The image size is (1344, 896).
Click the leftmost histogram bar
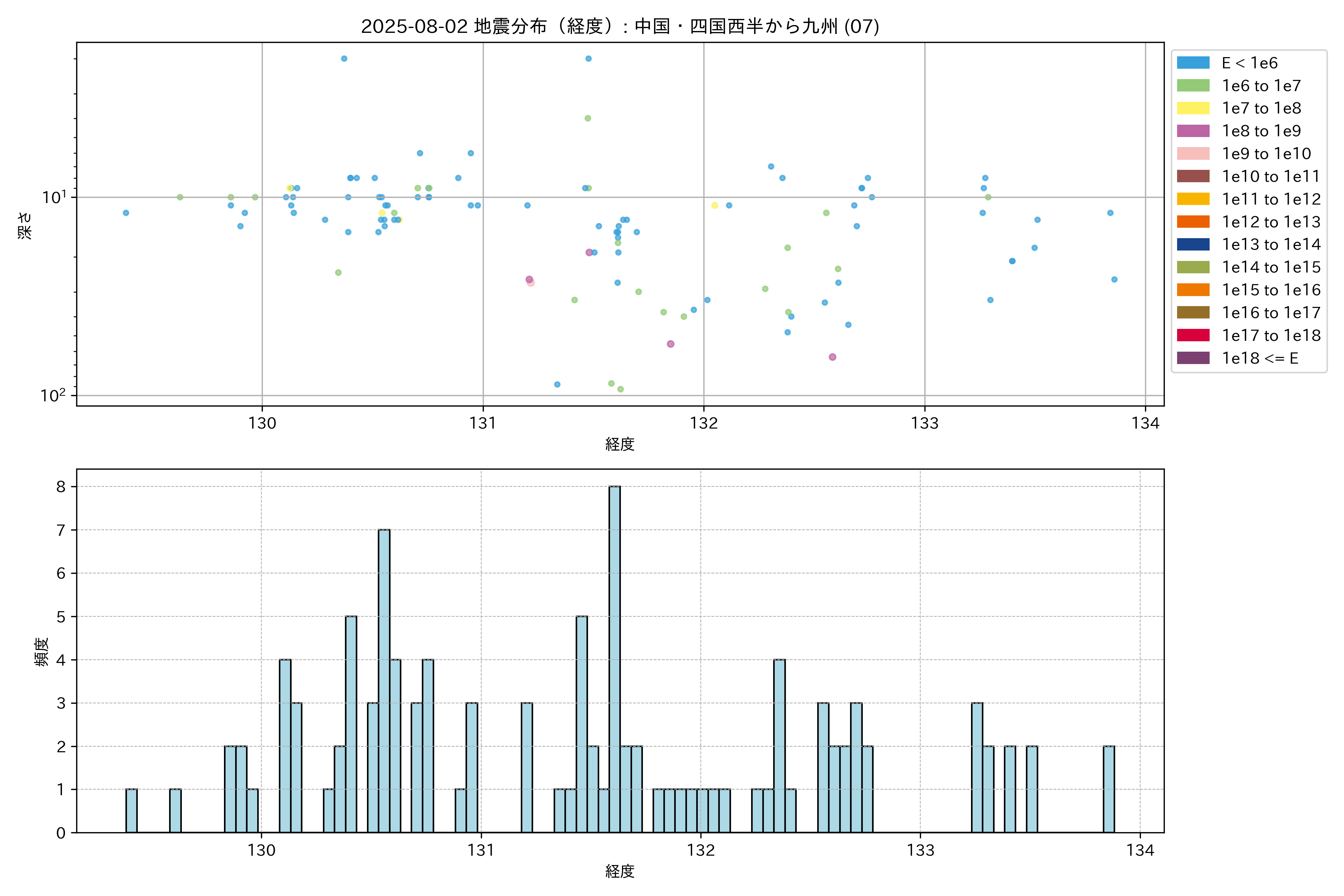131,810
